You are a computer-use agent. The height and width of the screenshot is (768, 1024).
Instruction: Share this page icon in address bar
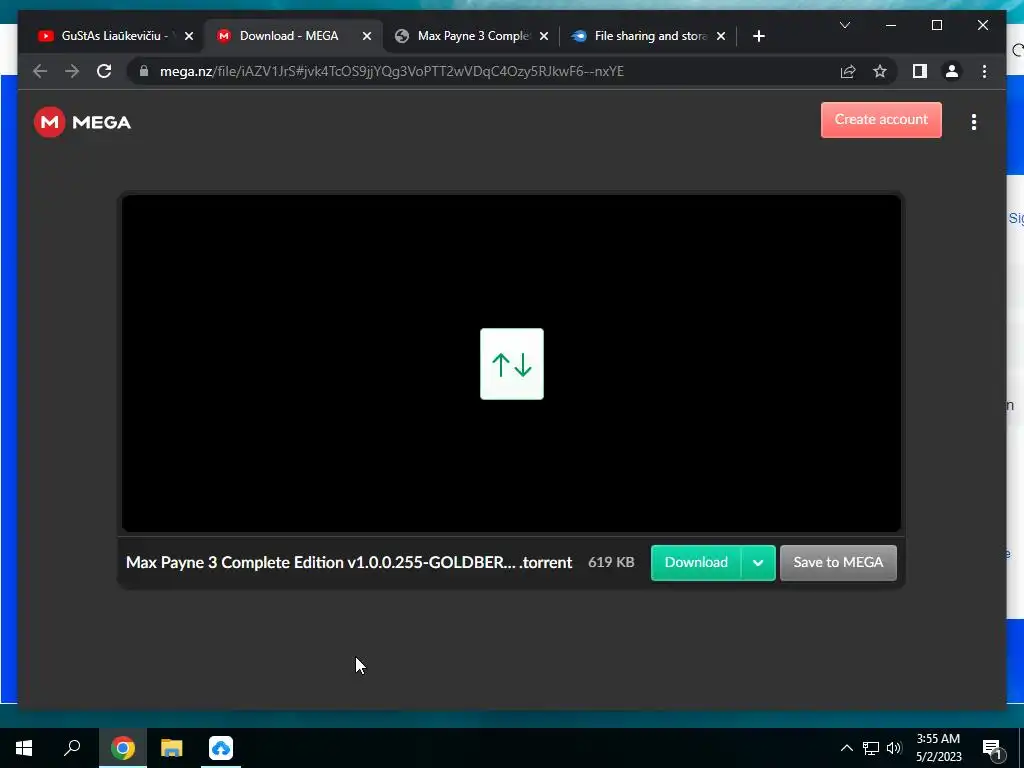848,71
